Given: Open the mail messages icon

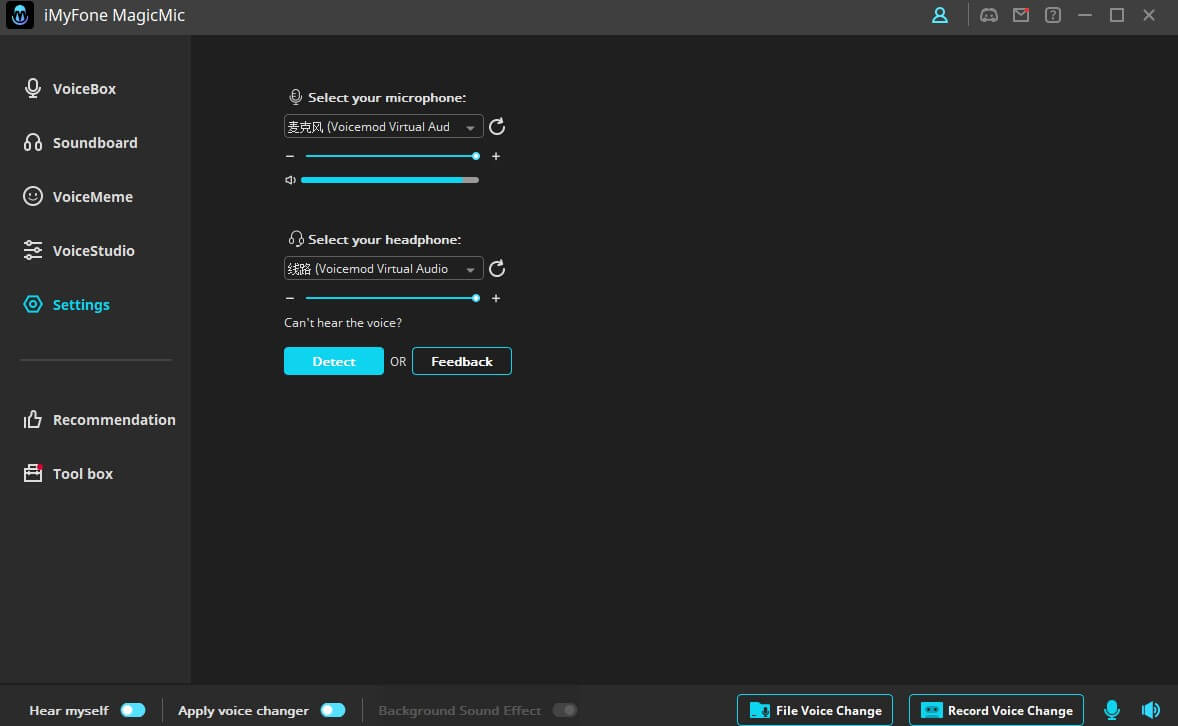Looking at the screenshot, I should [1021, 15].
